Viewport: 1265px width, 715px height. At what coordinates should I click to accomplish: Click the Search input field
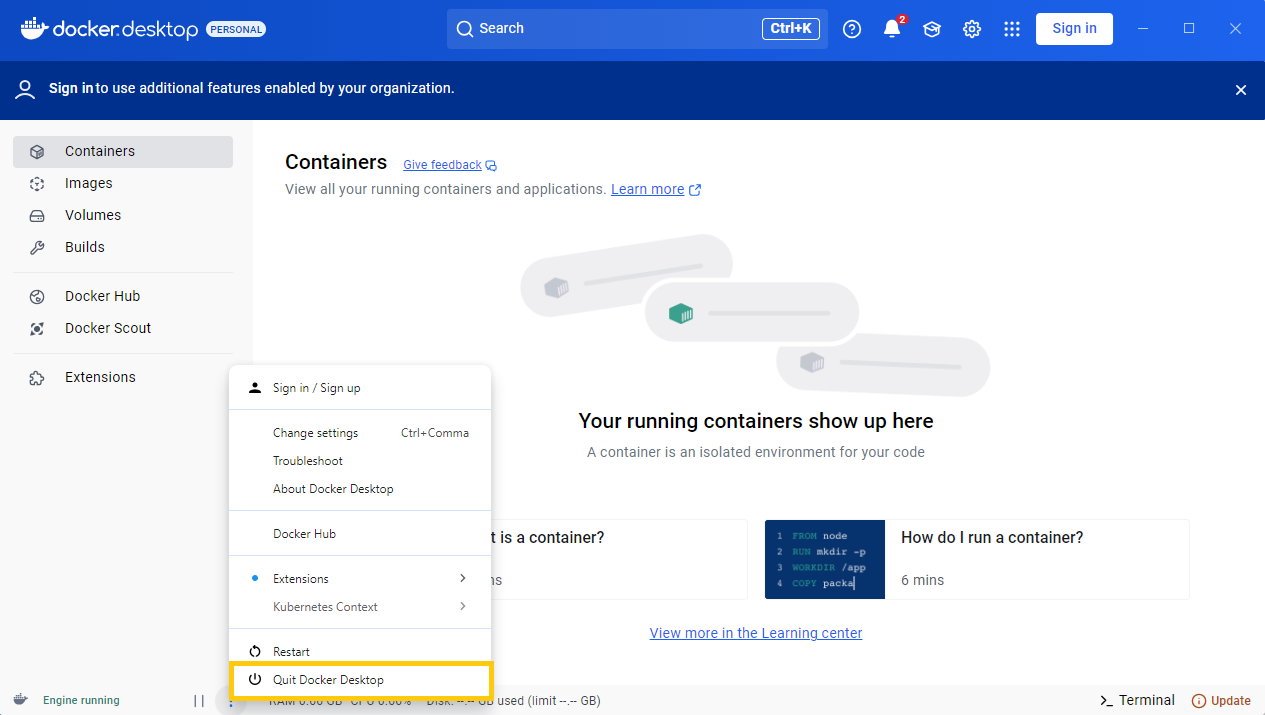pos(637,29)
